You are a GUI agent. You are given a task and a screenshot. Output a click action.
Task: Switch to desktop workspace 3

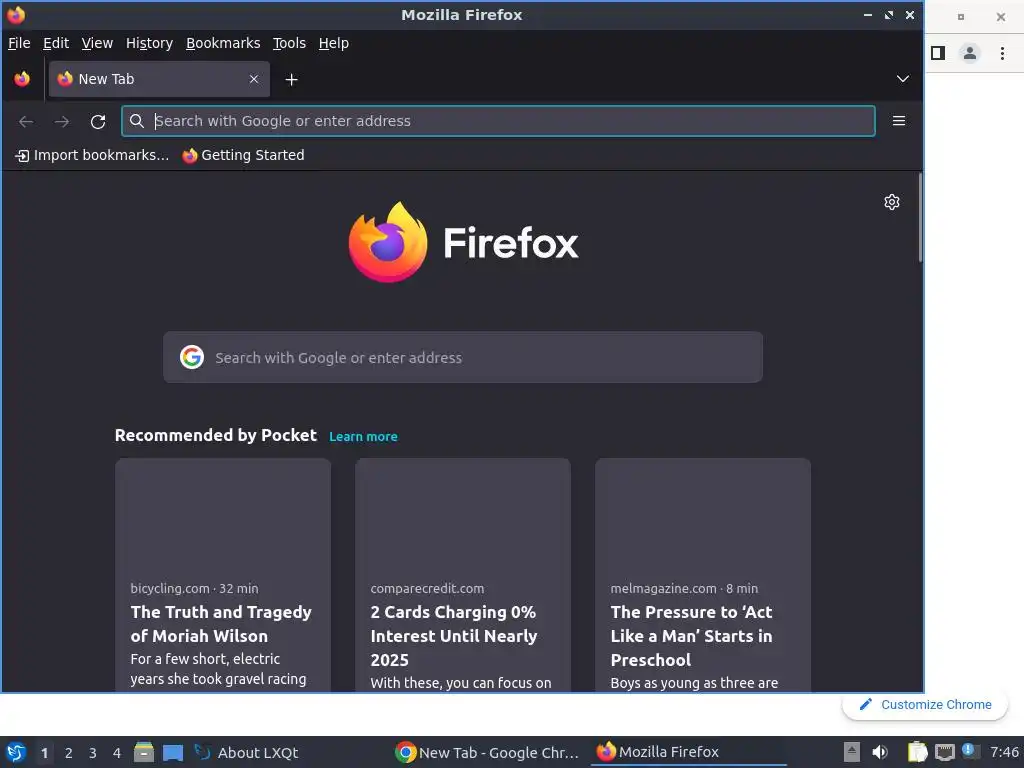[93, 753]
